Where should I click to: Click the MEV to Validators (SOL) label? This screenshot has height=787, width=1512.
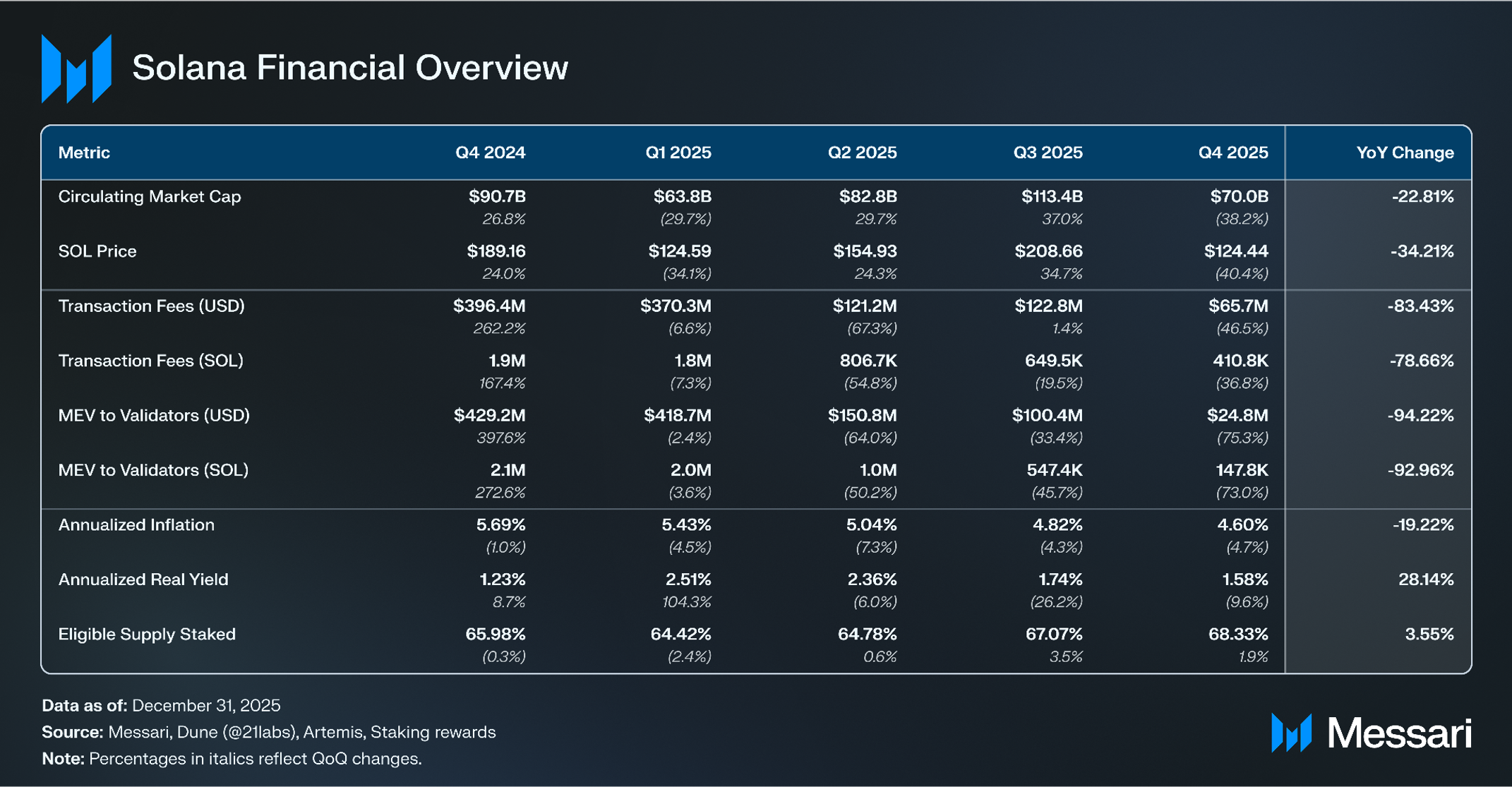153,470
